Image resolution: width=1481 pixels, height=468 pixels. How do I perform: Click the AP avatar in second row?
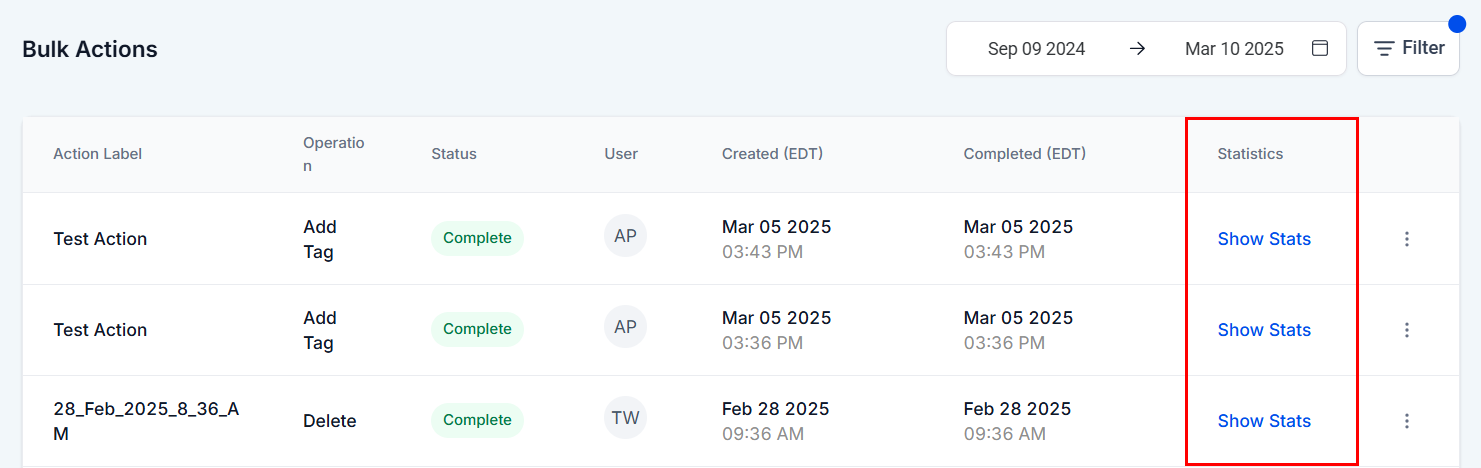tap(625, 327)
